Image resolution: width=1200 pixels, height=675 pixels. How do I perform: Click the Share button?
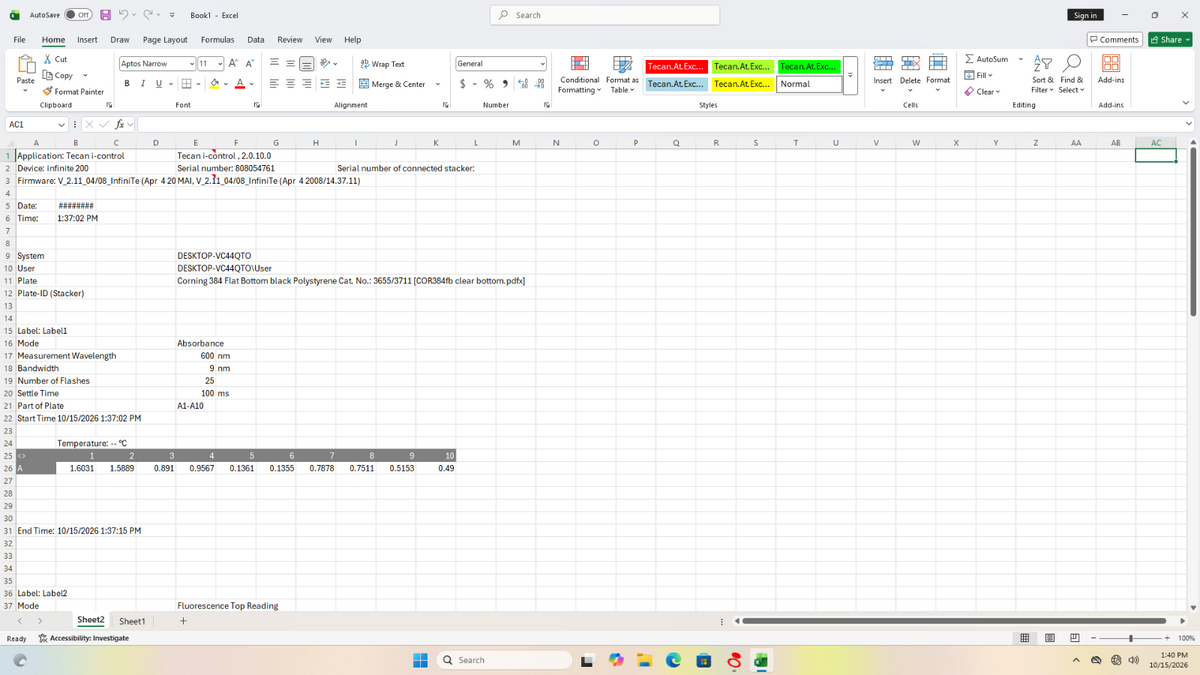click(1171, 39)
